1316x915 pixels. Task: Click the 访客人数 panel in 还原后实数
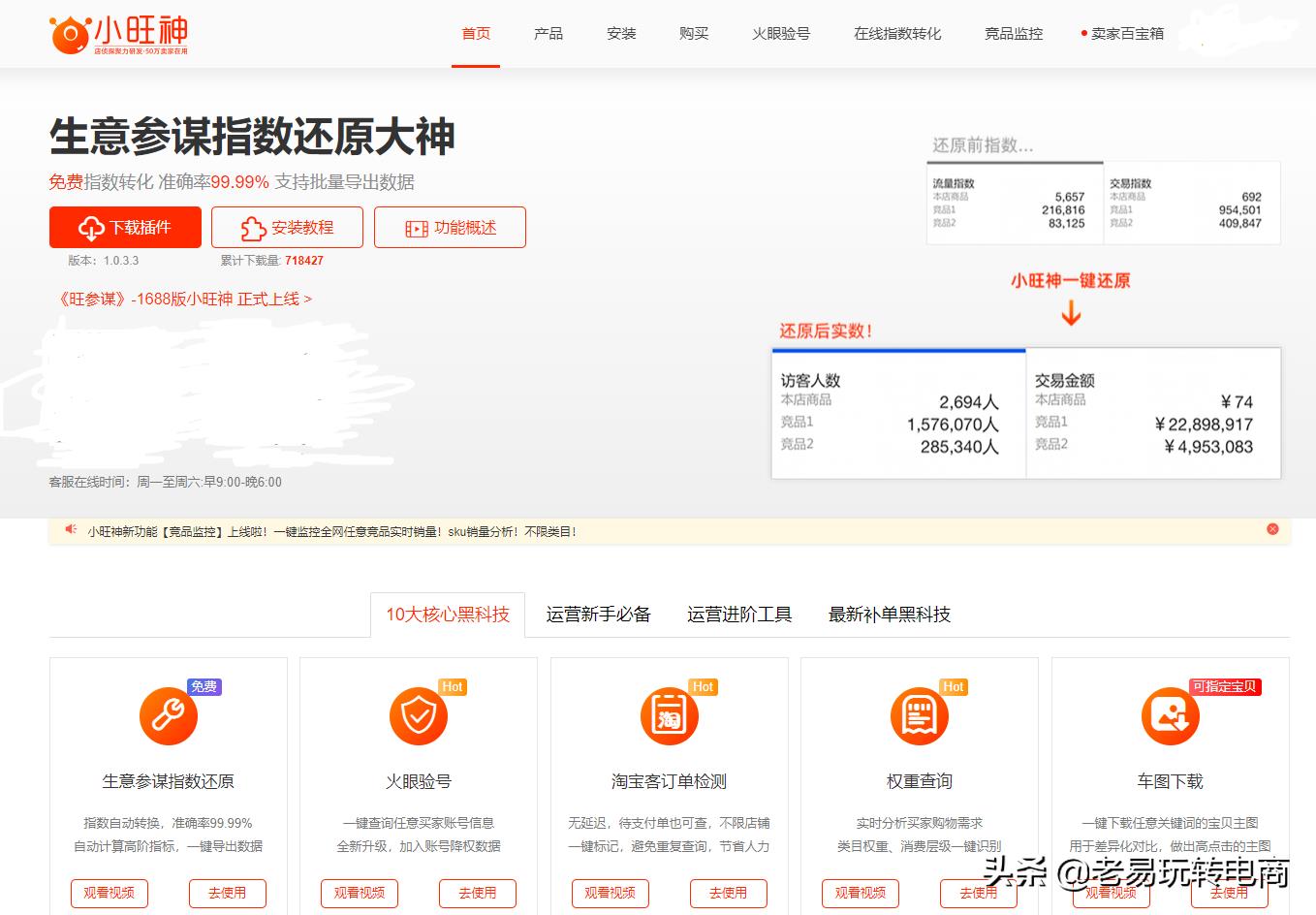[x=898, y=414]
